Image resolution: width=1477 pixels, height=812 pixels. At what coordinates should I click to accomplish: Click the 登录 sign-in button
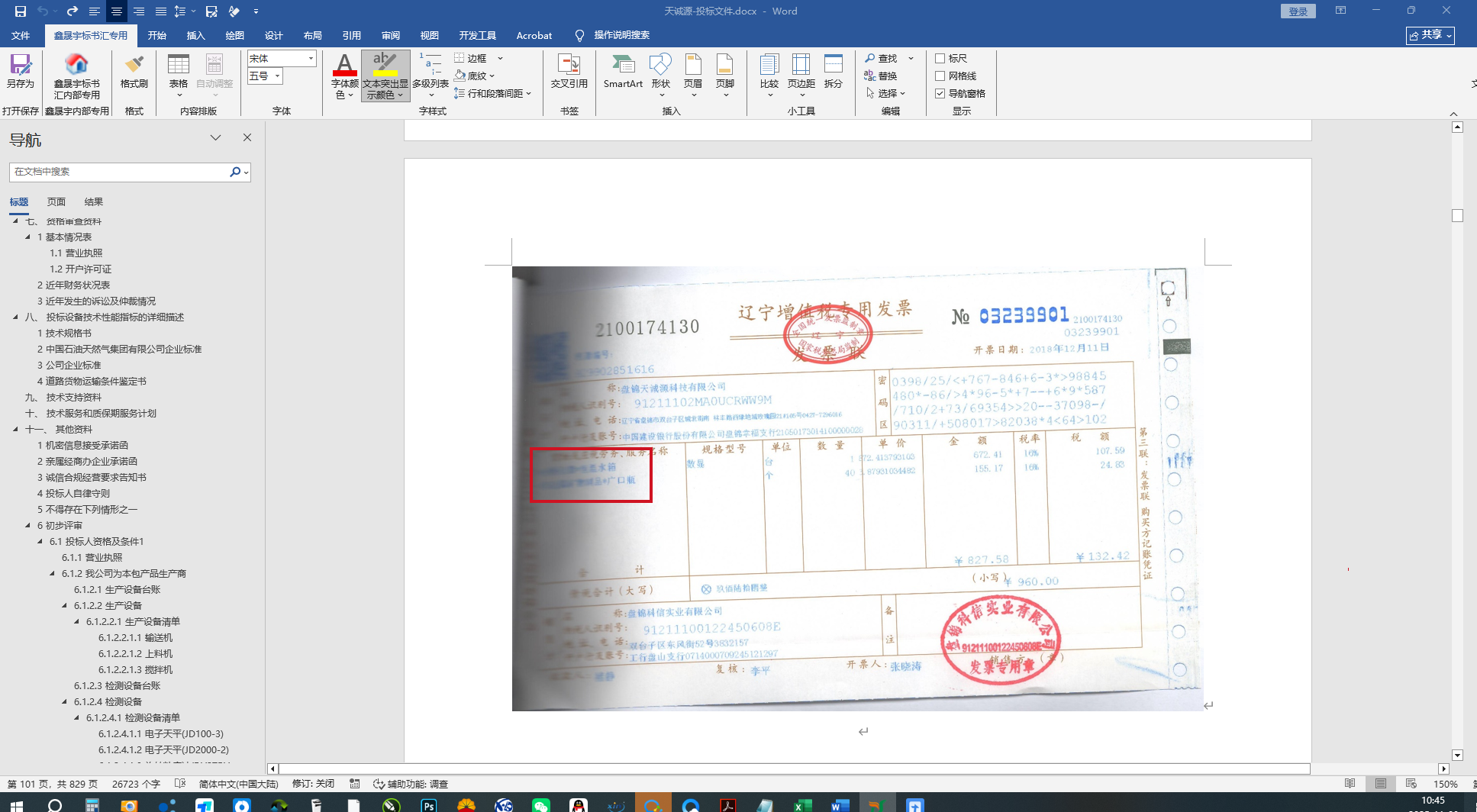coord(1298,11)
